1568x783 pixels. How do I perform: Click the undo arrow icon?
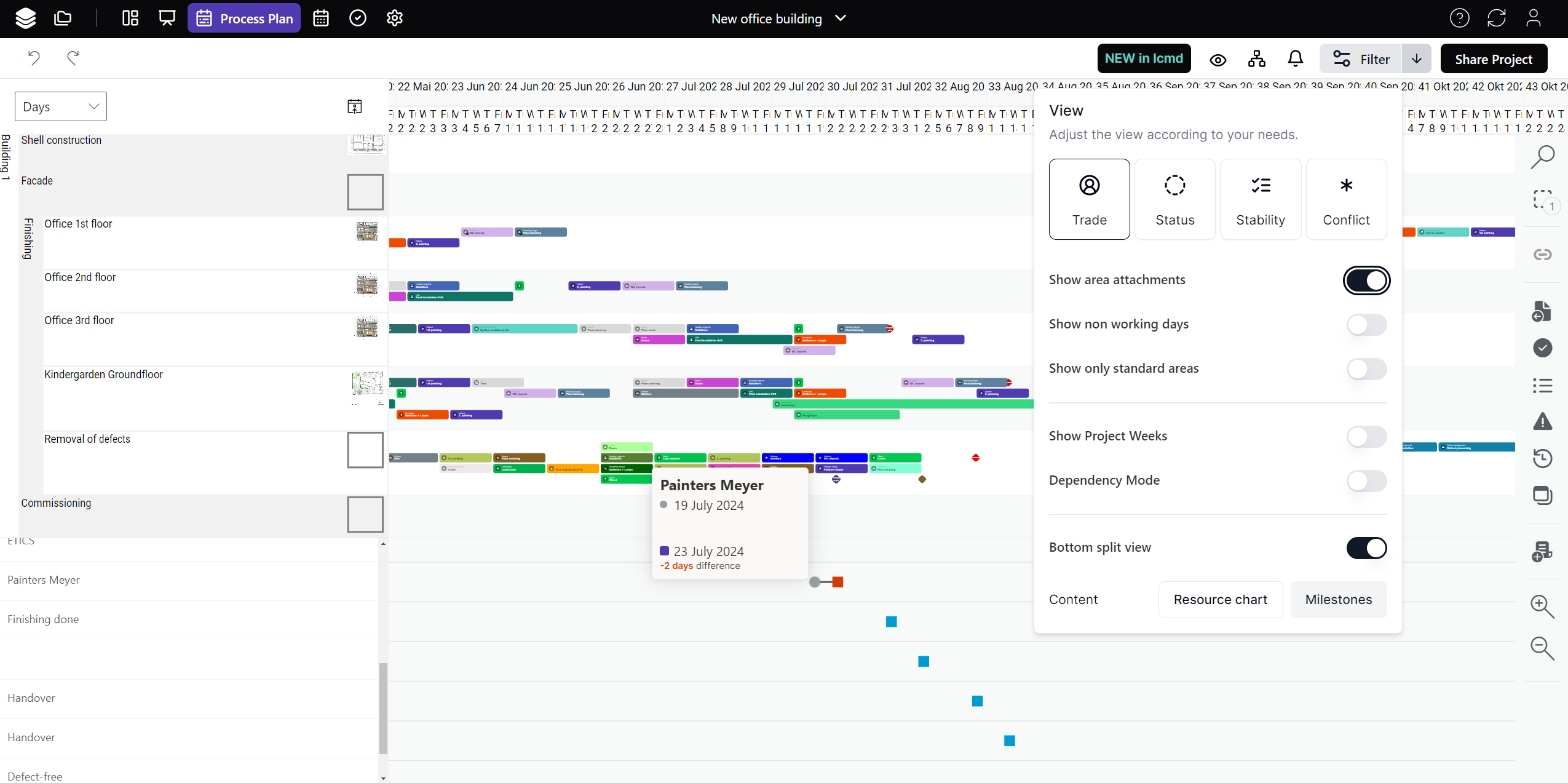click(34, 58)
